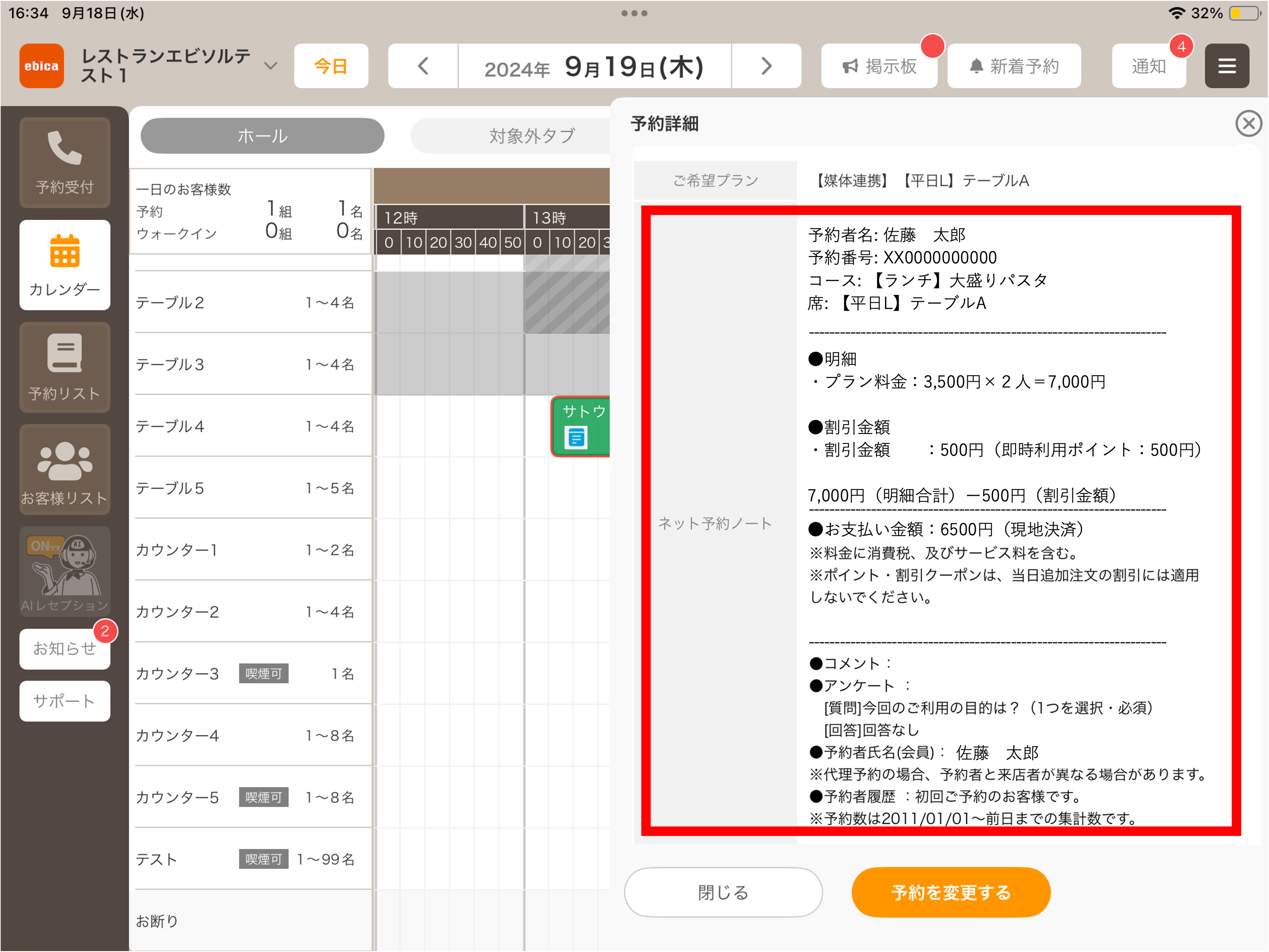Go to next day arrow

767,66
